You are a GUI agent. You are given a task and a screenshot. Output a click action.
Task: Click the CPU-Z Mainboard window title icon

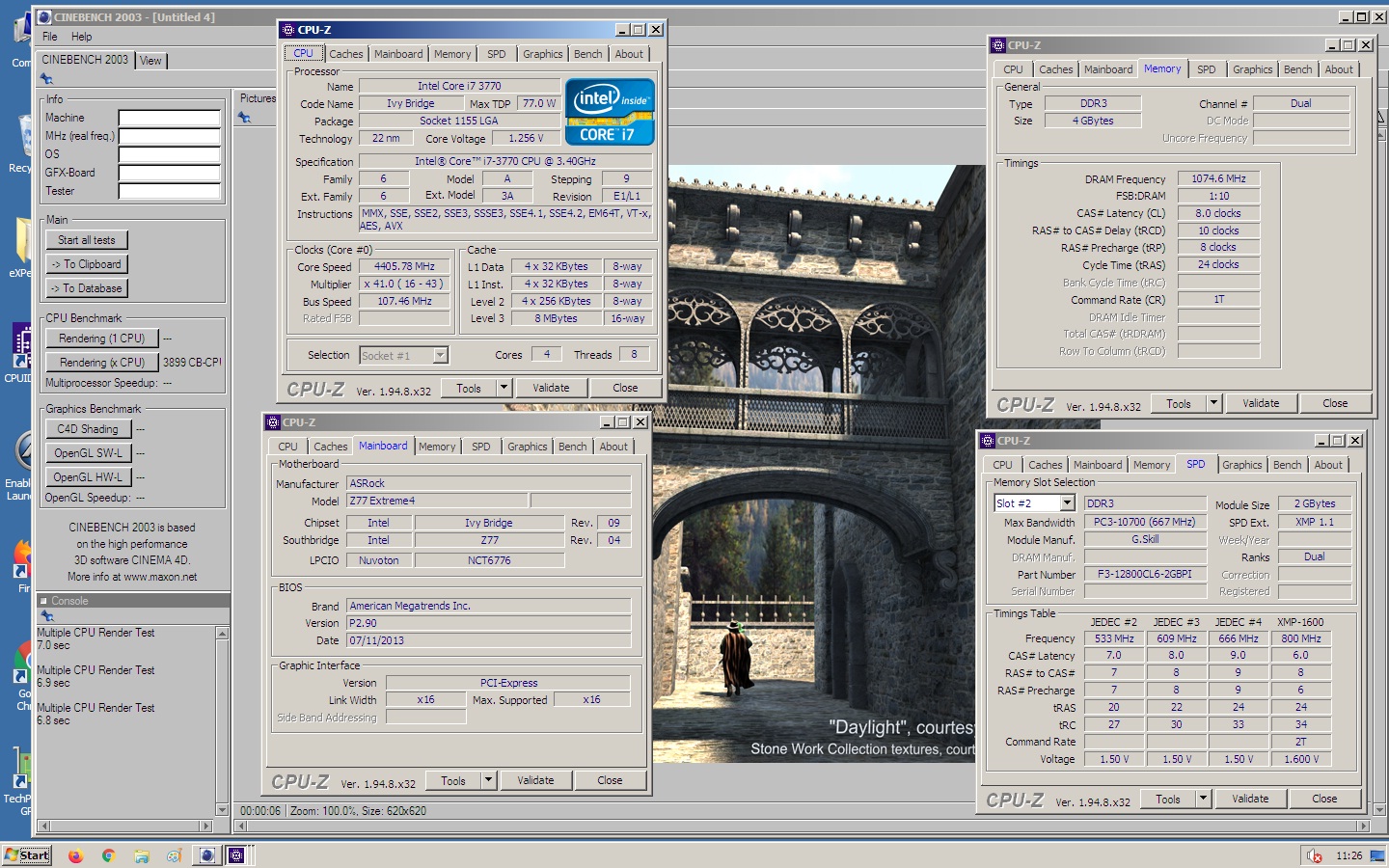pos(273,422)
